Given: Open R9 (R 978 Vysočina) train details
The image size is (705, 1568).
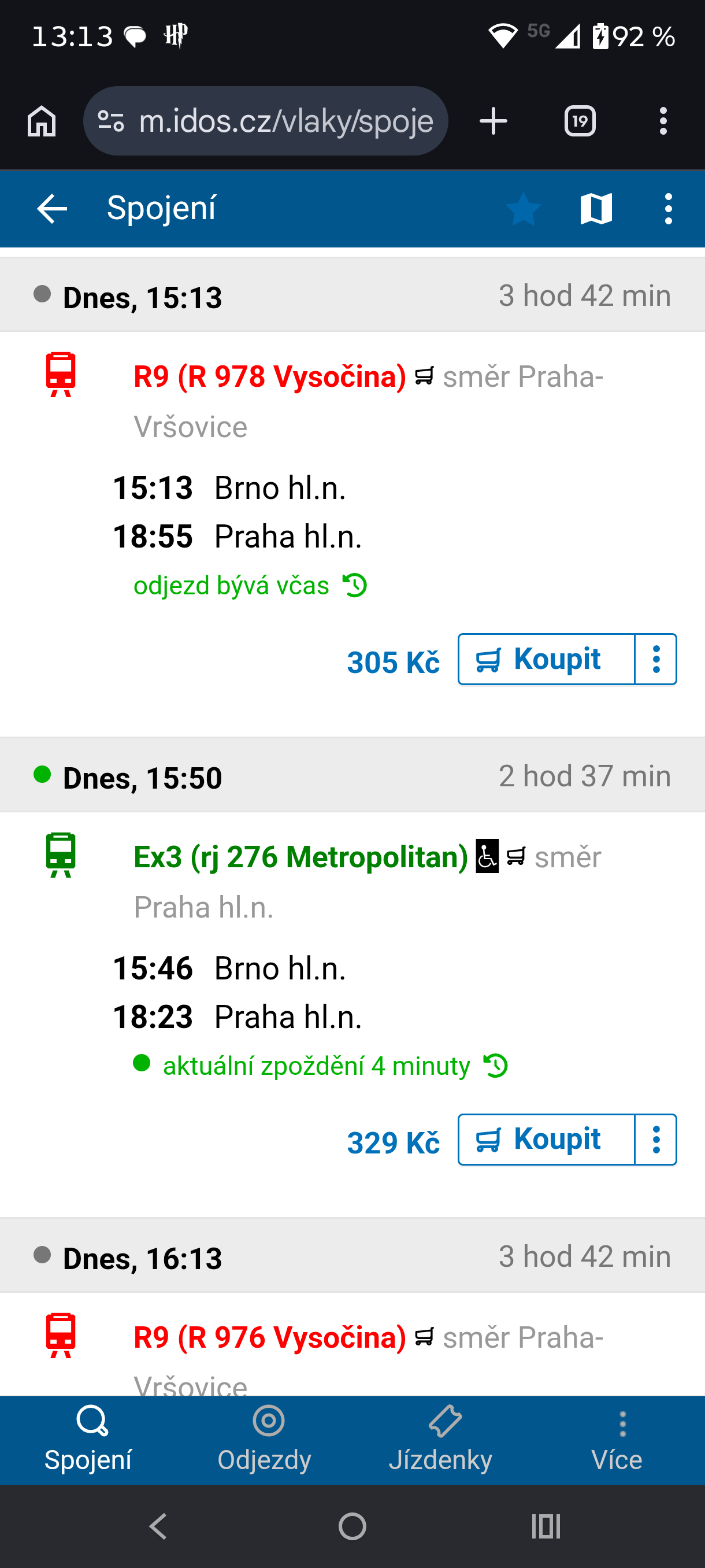Looking at the screenshot, I should (x=269, y=376).
